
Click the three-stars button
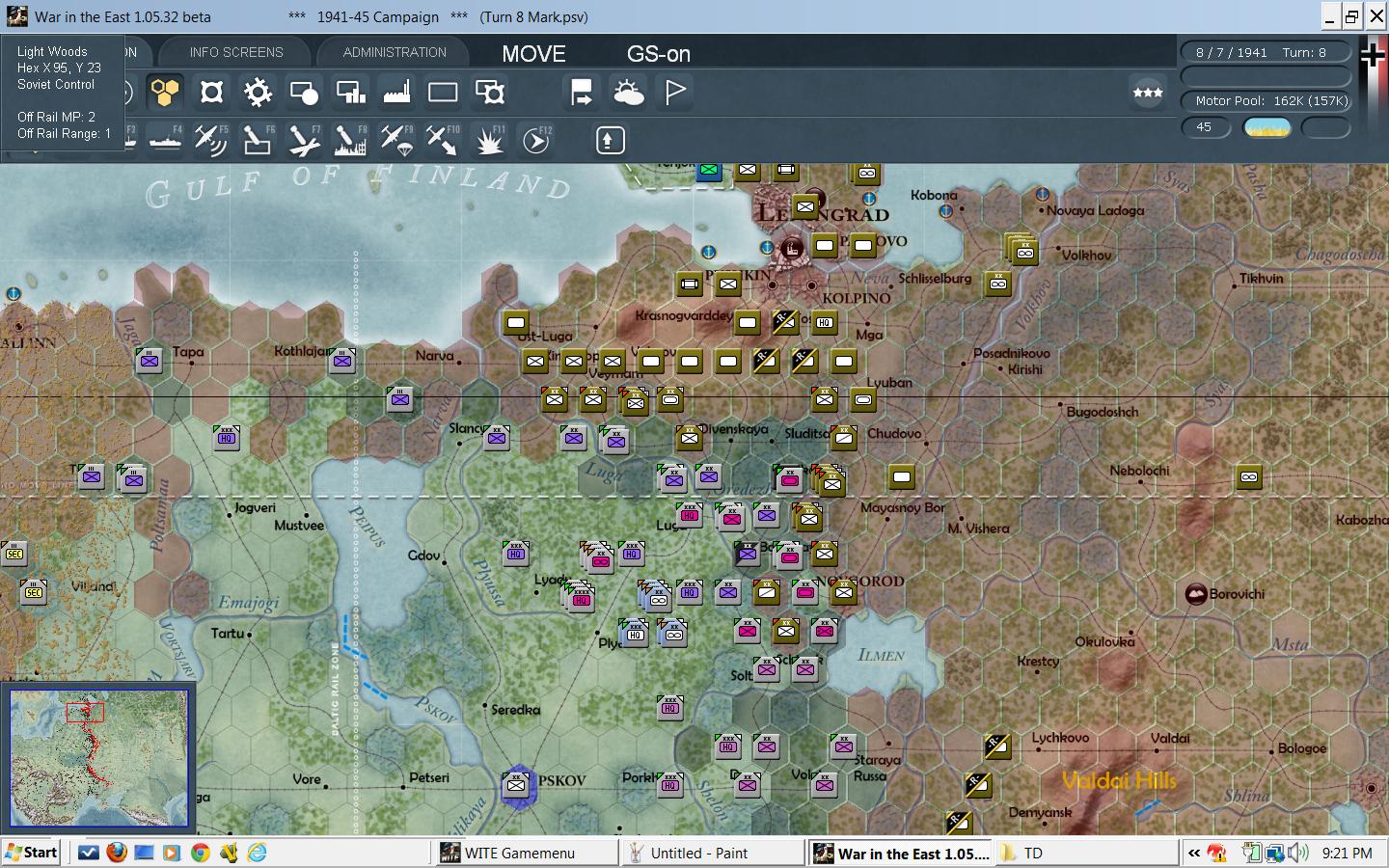(1147, 93)
